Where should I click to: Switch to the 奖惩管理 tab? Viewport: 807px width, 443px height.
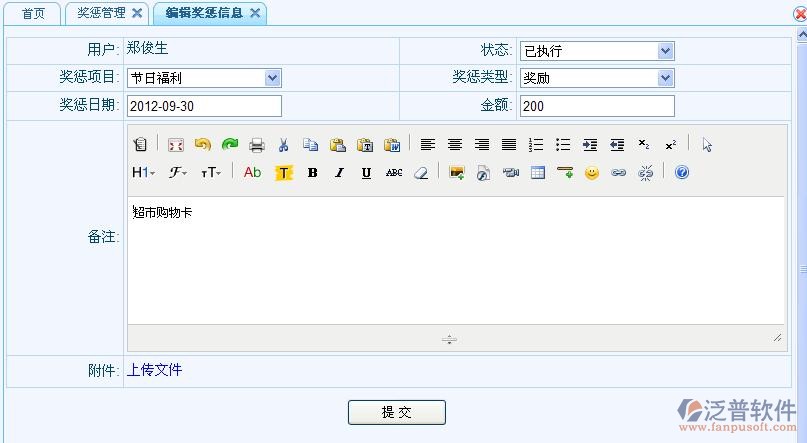[102, 13]
